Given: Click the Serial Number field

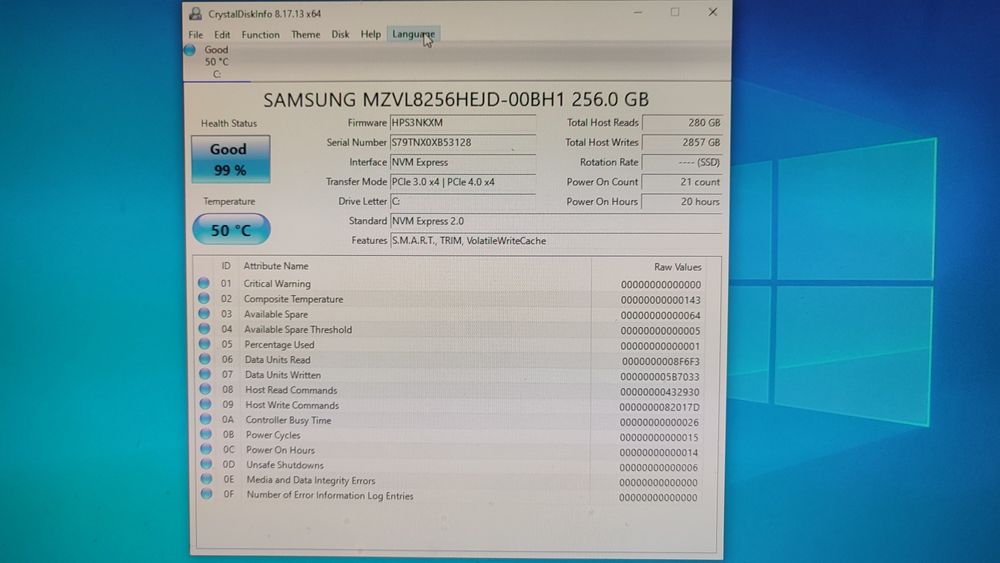Looking at the screenshot, I should [463, 142].
